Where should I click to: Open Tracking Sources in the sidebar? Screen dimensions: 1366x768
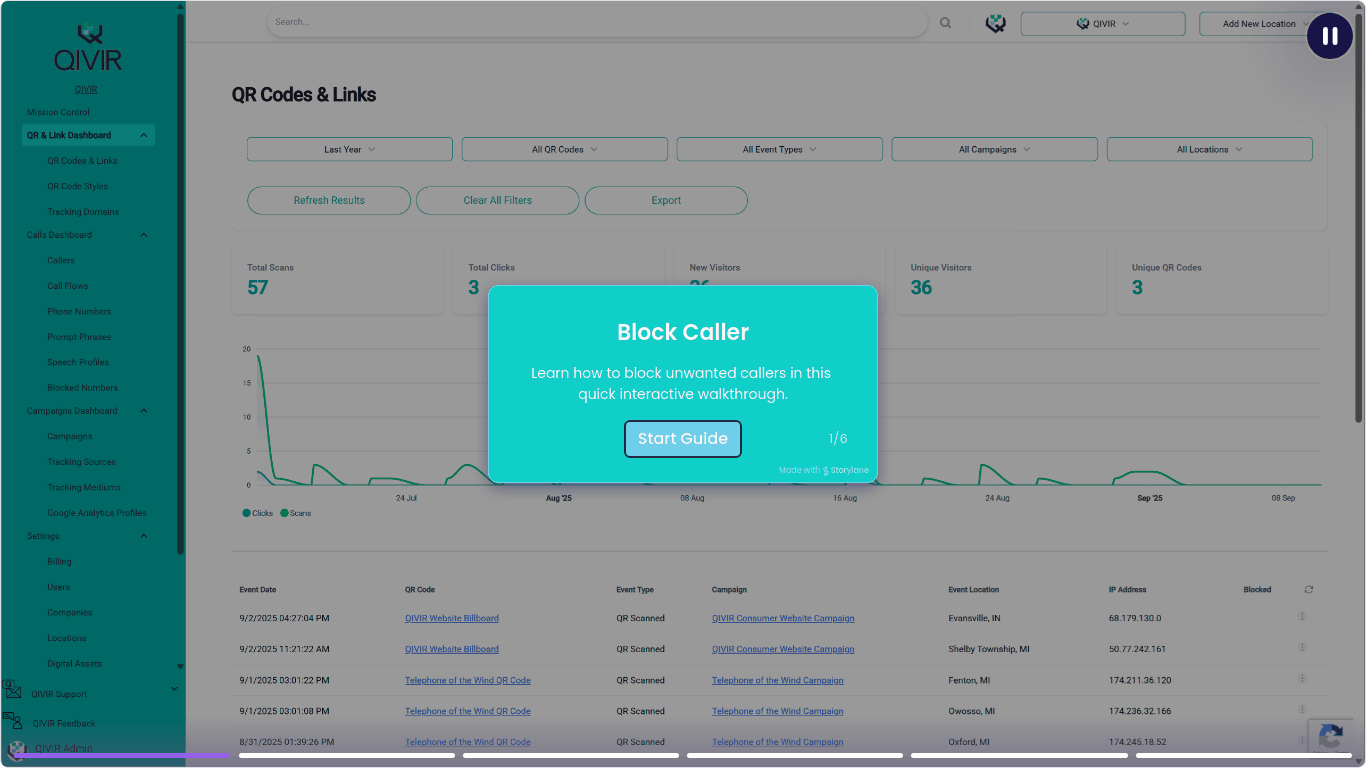(82, 462)
